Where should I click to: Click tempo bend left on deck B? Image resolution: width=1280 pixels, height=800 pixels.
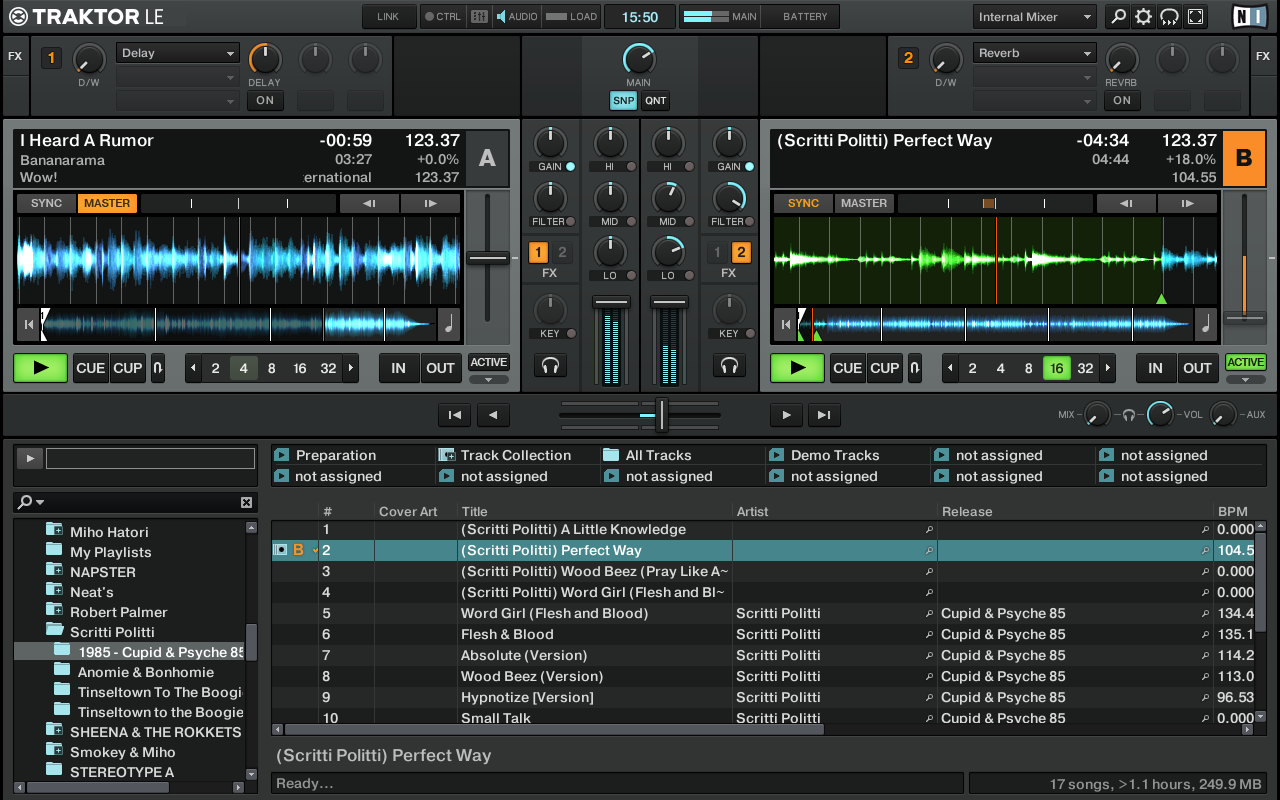point(1126,203)
